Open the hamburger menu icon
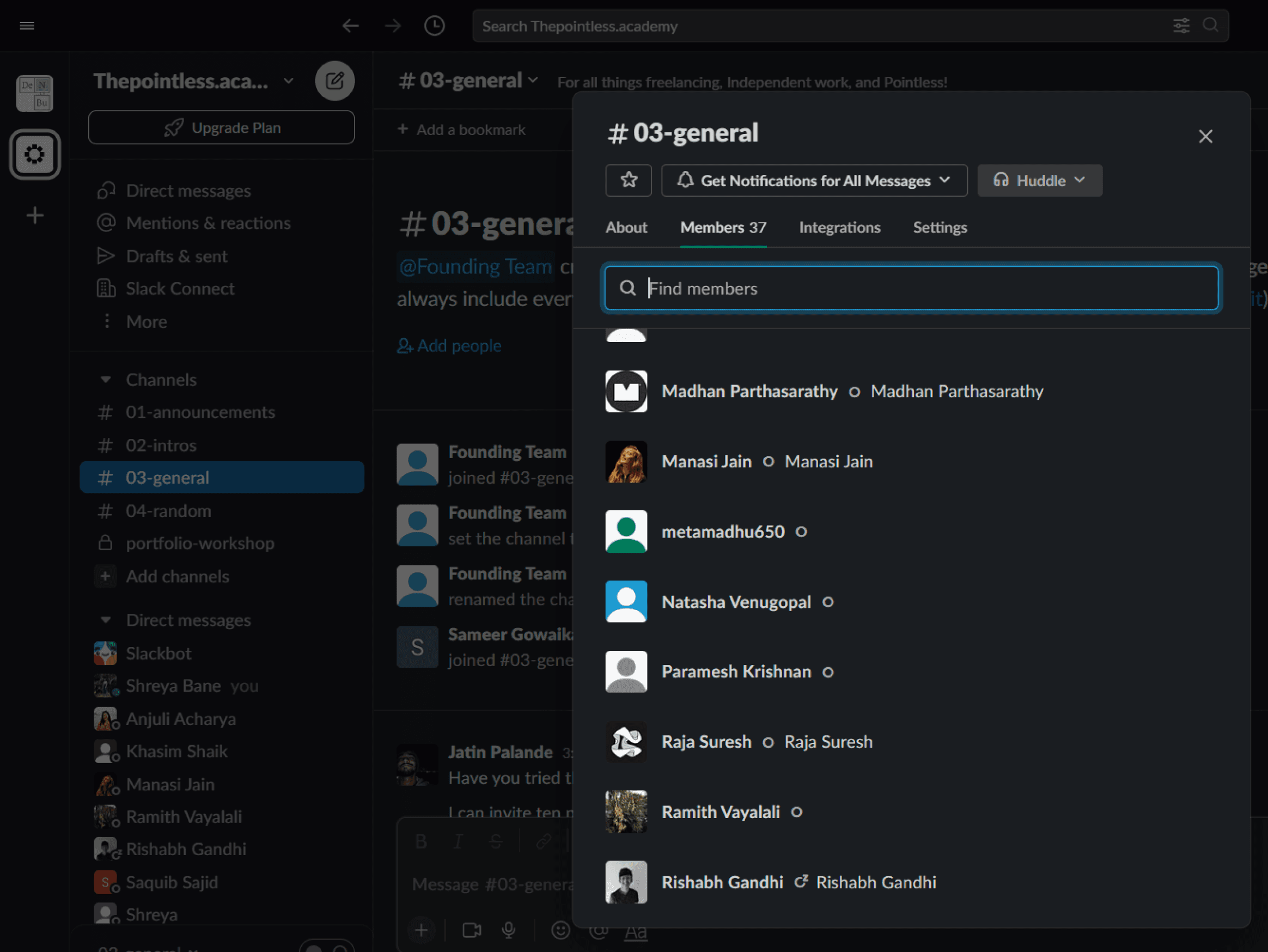The height and width of the screenshot is (952, 1268). point(27,26)
